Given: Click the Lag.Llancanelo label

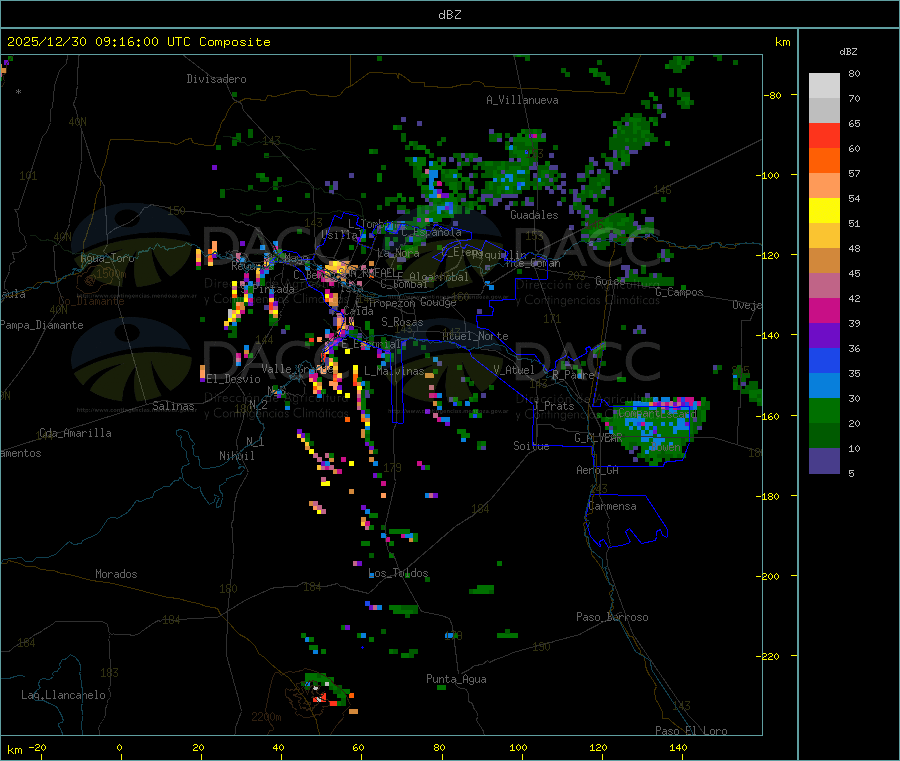Looking at the screenshot, I should click(x=64, y=695).
